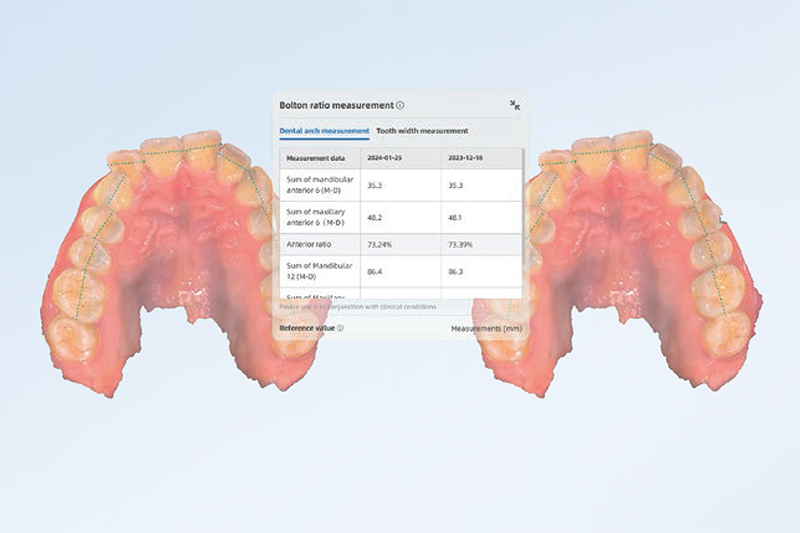
Task: Click info icon beside Bolton ratio measurement
Action: pyautogui.click(x=400, y=105)
